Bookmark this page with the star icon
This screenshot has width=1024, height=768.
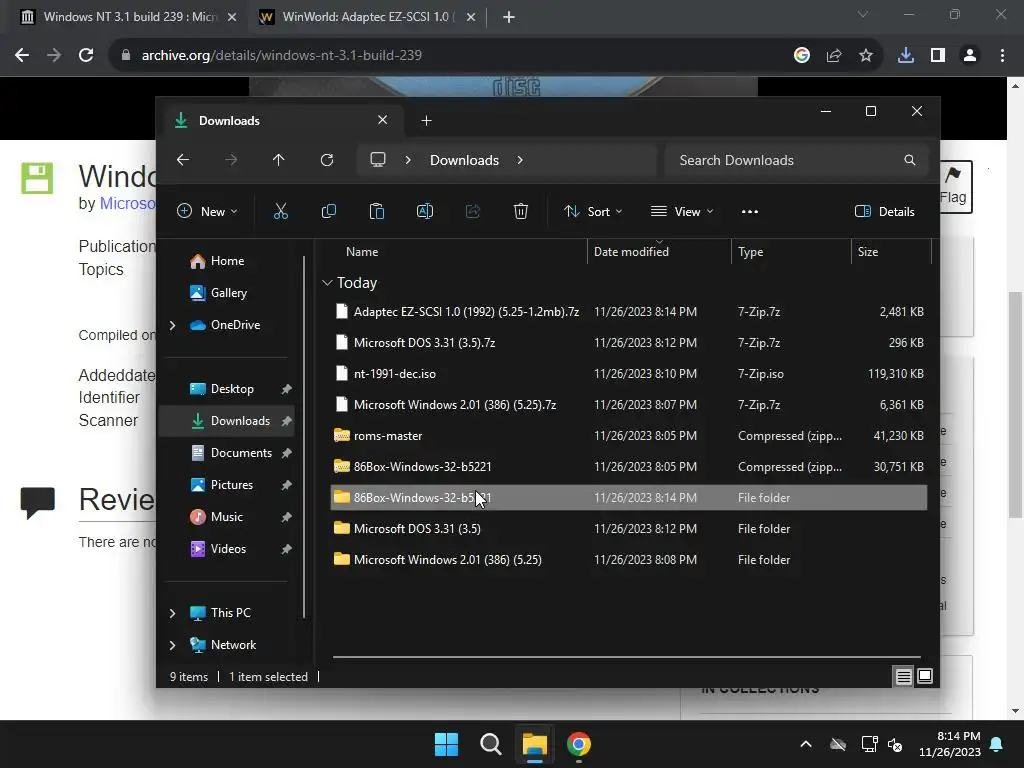(866, 56)
